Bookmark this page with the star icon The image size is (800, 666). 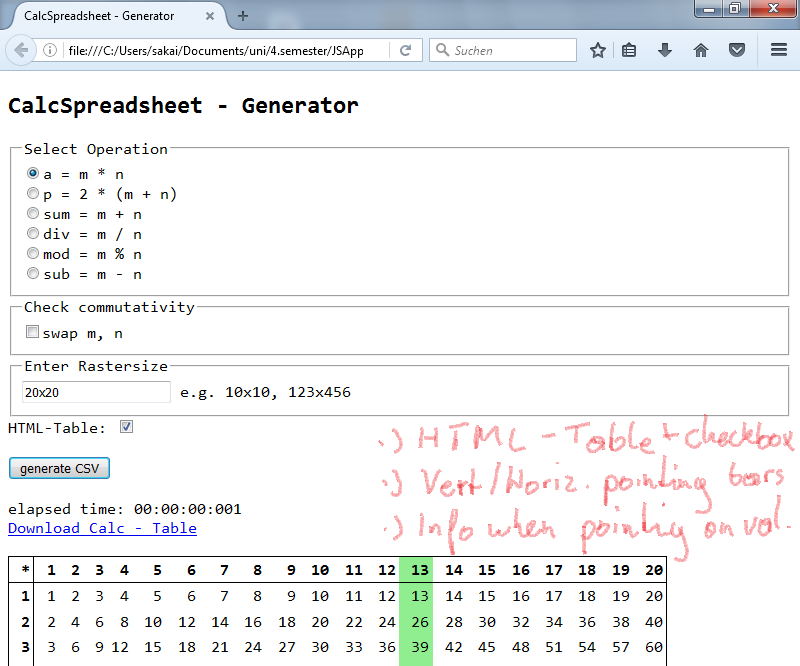tap(597, 49)
